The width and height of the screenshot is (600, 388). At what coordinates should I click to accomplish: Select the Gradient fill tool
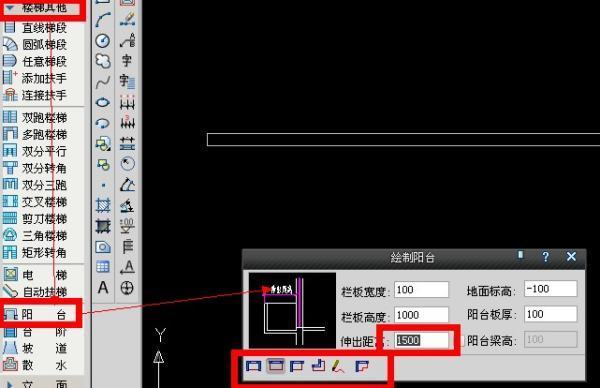(103, 226)
